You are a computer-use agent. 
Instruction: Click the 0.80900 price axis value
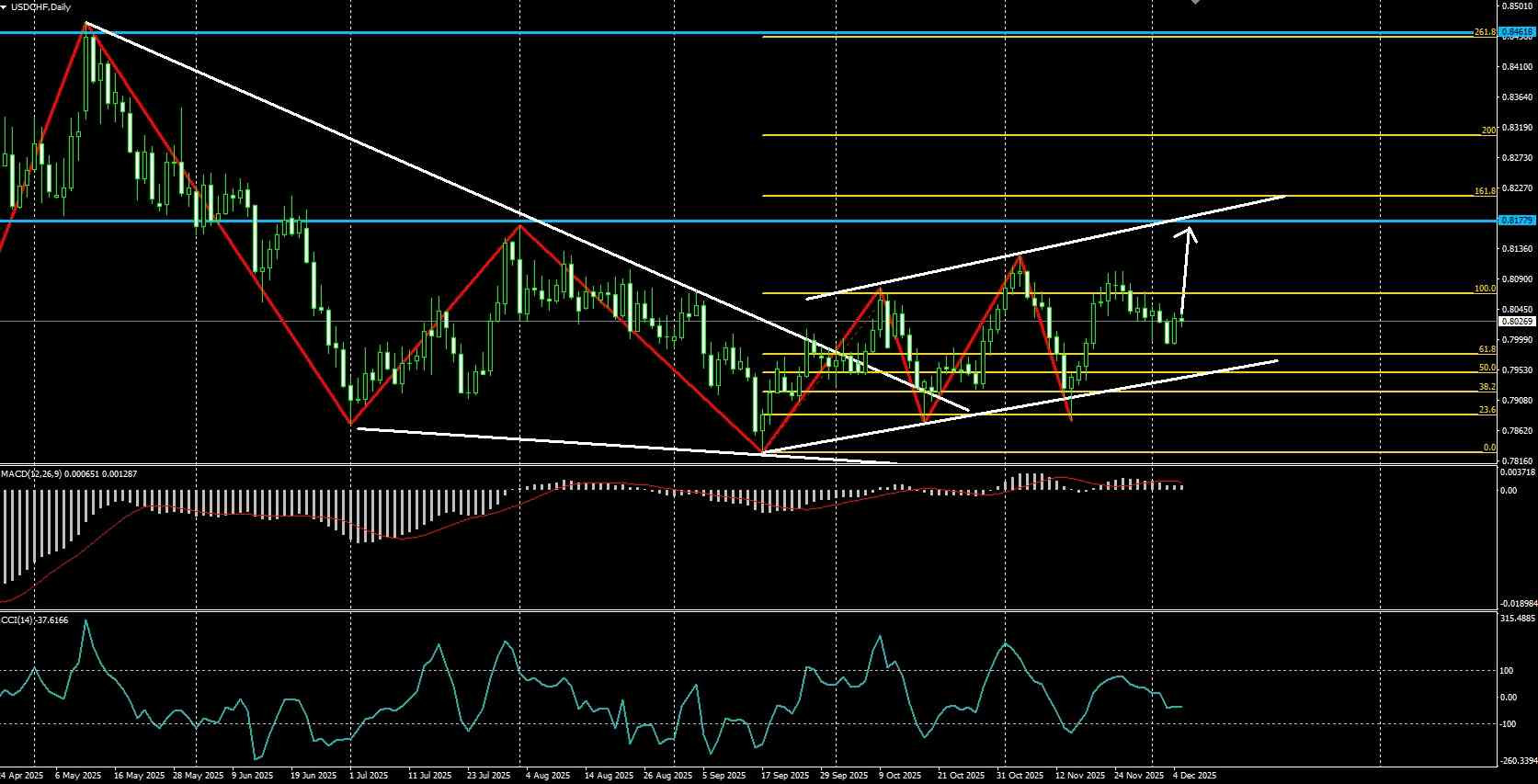[1517, 279]
